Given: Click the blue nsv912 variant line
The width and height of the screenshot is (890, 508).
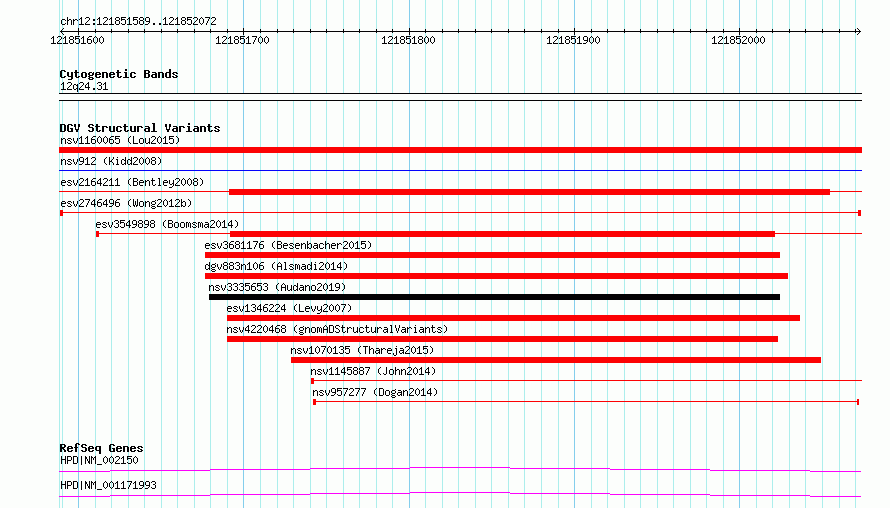Looking at the screenshot, I should pyautogui.click(x=460, y=170).
